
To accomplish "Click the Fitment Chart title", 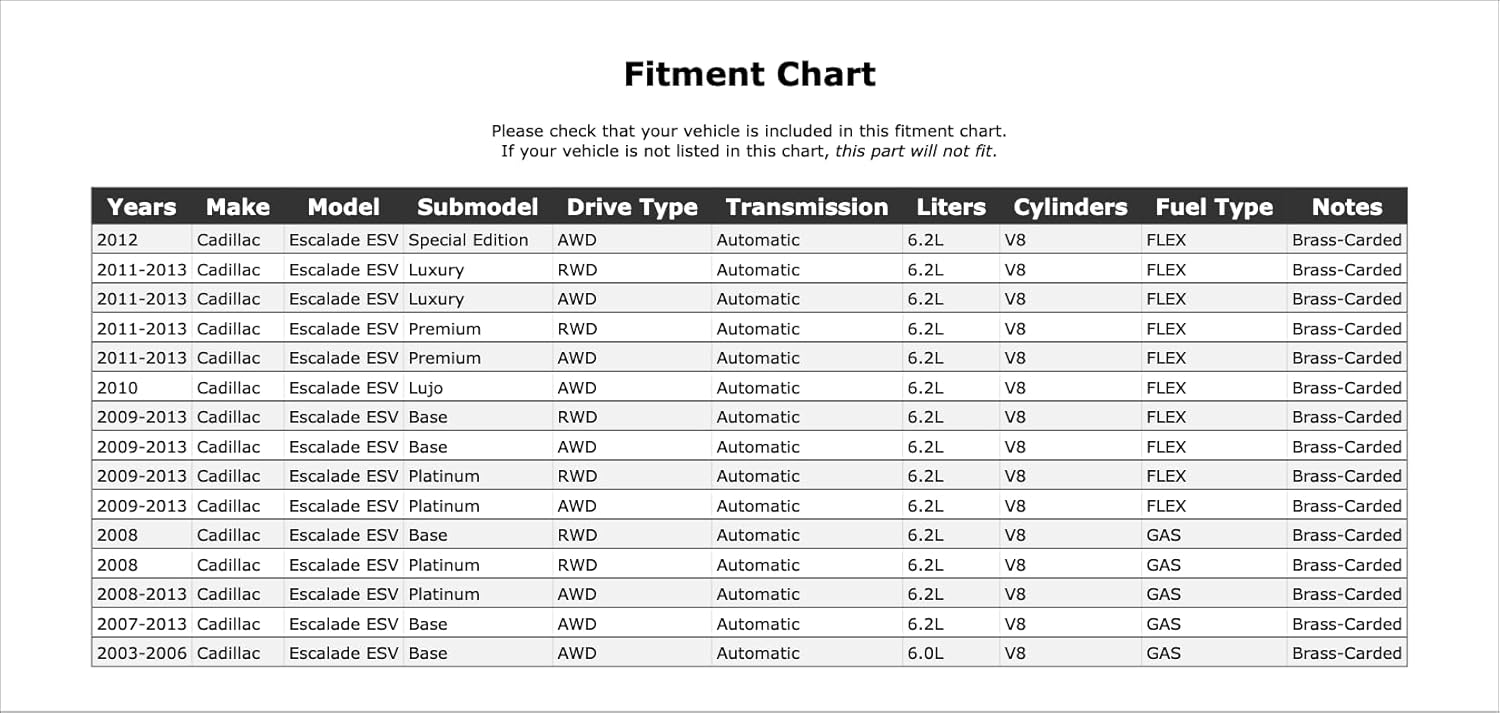I will (749, 74).
